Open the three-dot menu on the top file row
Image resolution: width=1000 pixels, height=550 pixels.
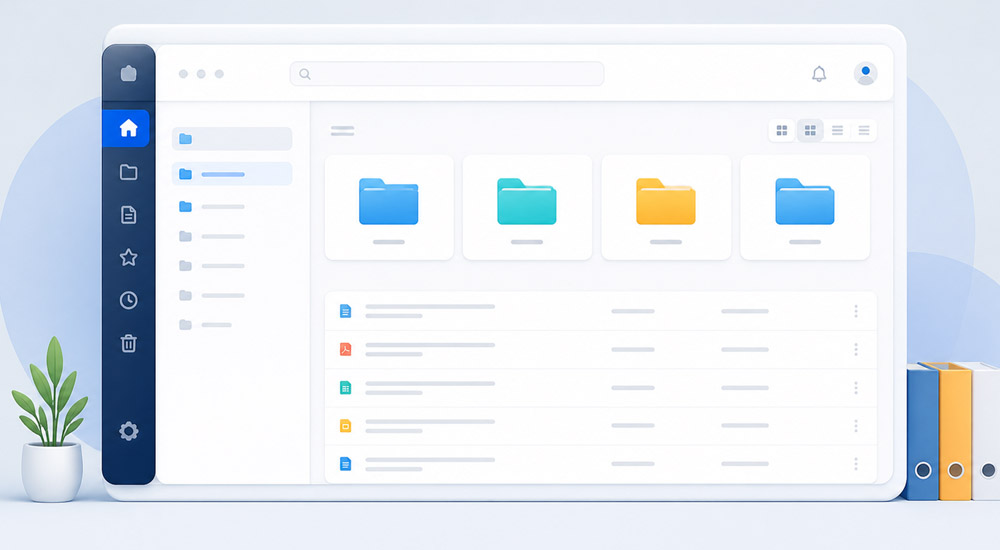tap(856, 311)
